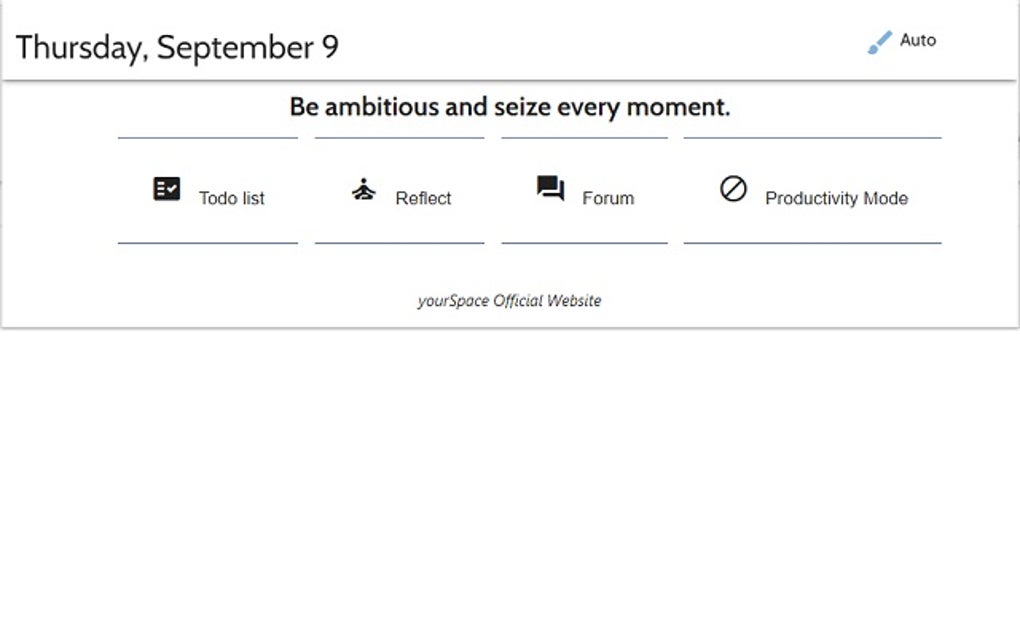Click the Reflect meditation icon

(x=364, y=189)
